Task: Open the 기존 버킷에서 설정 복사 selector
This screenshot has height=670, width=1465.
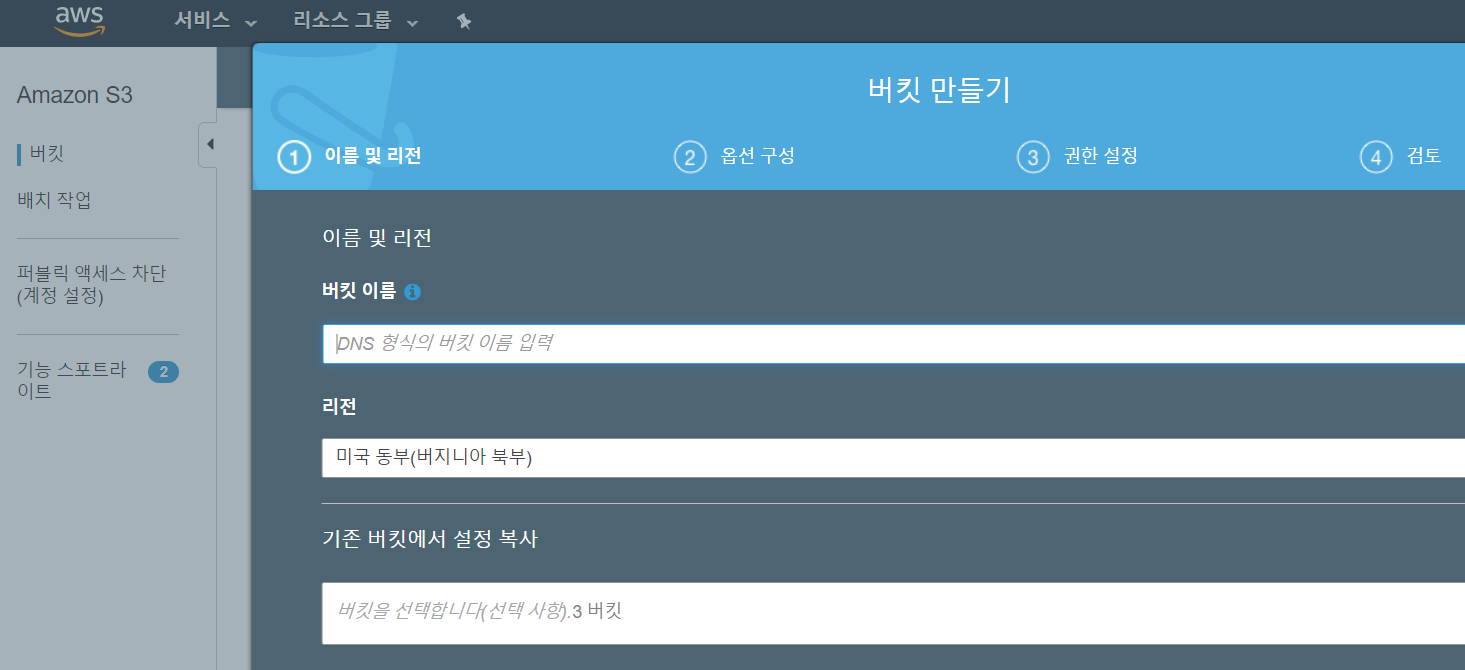Action: pos(893,613)
